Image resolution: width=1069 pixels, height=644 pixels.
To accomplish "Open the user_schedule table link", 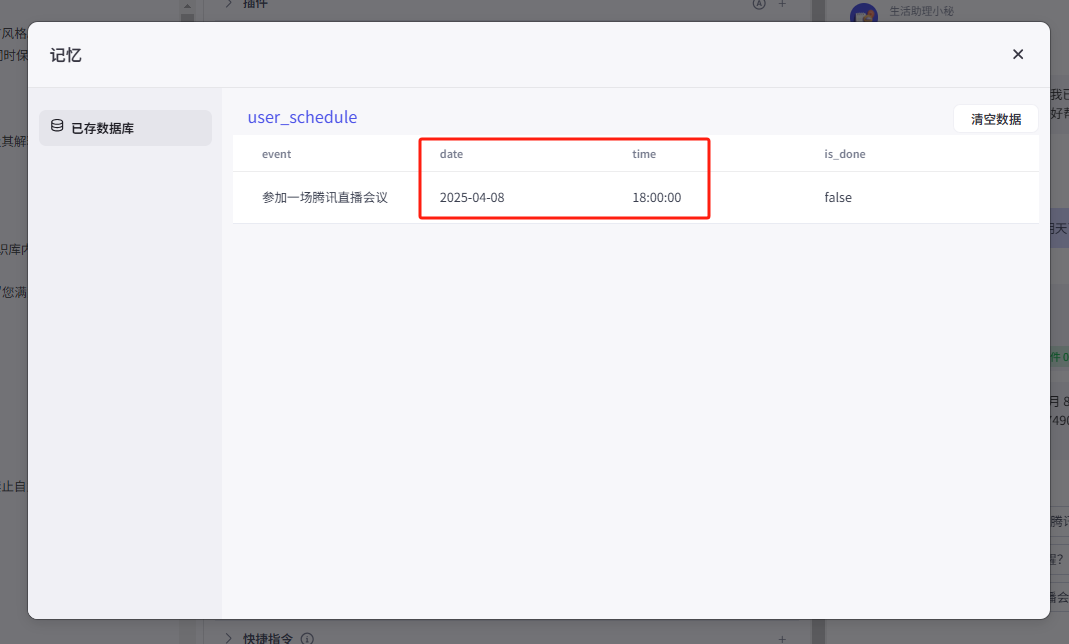I will (302, 117).
